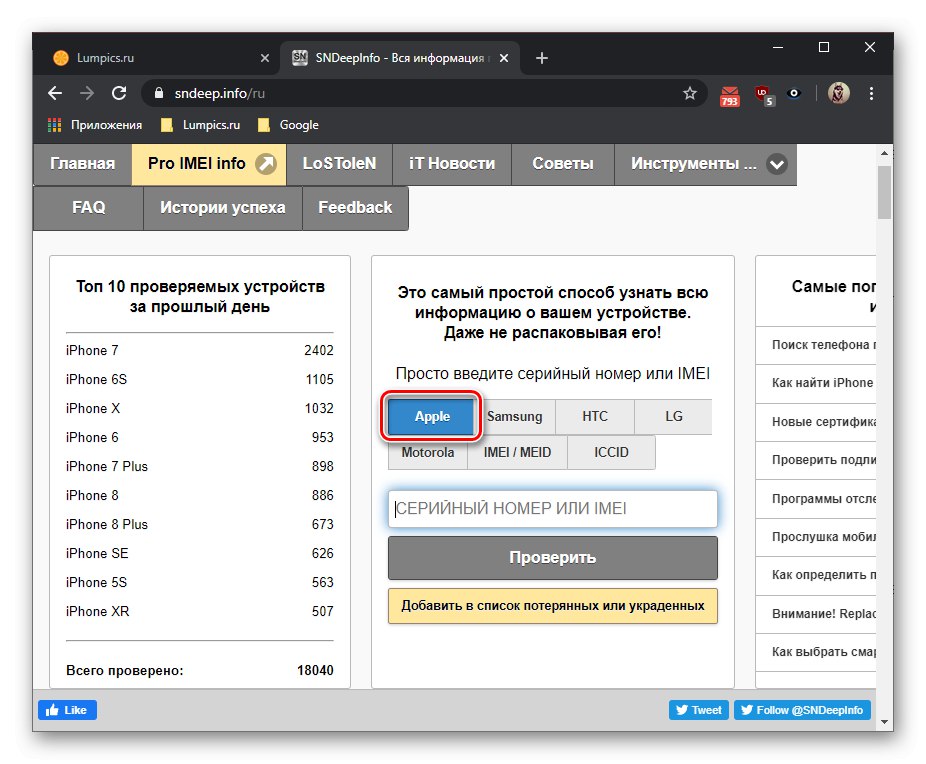This screenshot has width=926, height=764.
Task: Select the IMEI / MEID tab
Action: click(x=517, y=452)
